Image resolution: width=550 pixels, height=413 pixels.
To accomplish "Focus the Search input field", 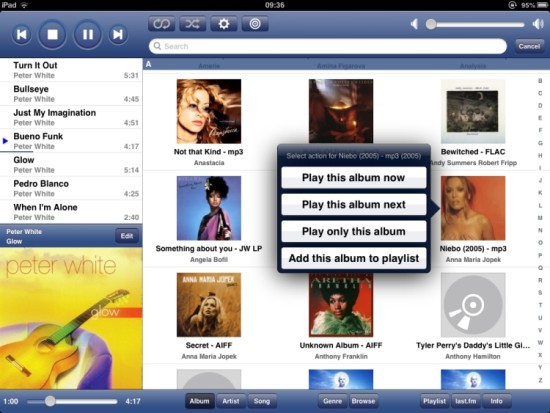I will [x=328, y=46].
